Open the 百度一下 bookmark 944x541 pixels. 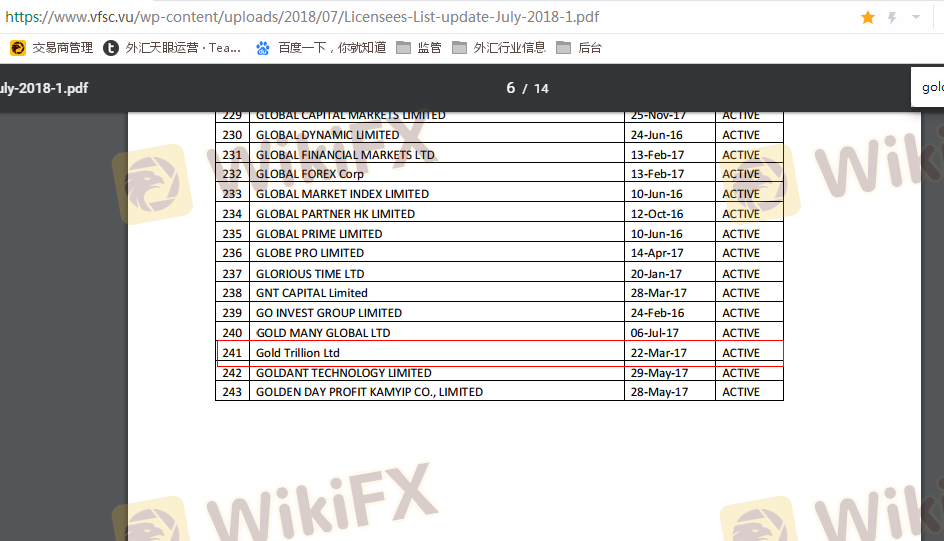(x=320, y=48)
